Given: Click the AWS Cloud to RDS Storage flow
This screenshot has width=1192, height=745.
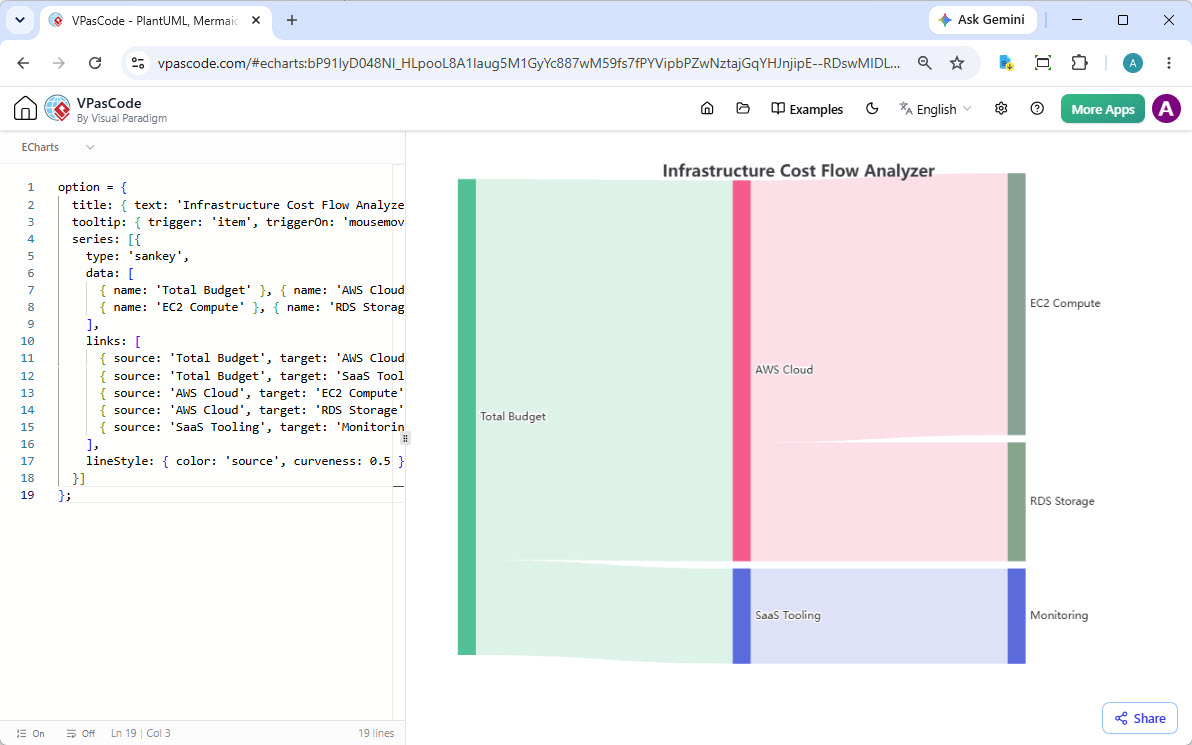Looking at the screenshot, I should (879, 502).
